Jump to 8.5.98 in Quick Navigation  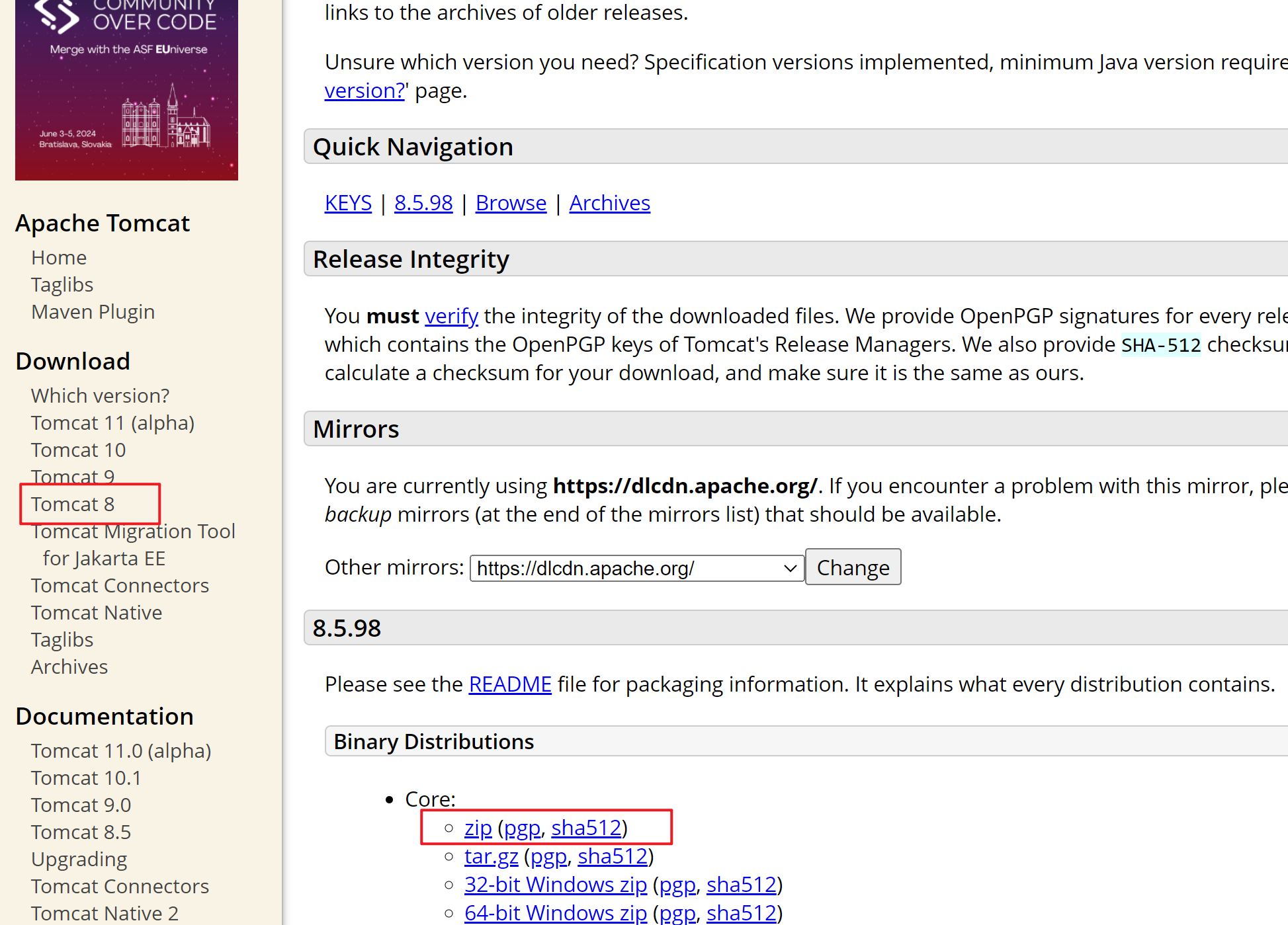point(423,203)
